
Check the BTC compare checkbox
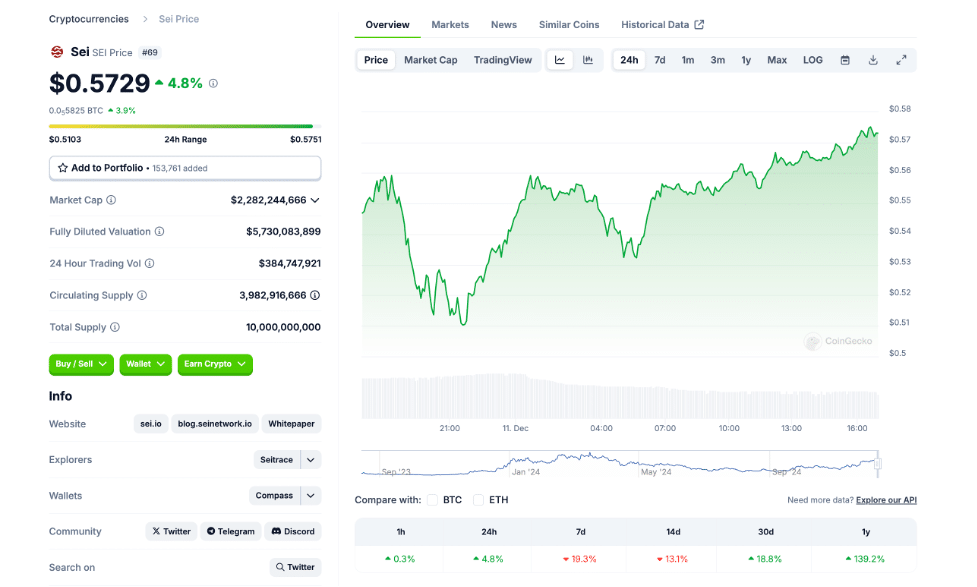[432, 500]
